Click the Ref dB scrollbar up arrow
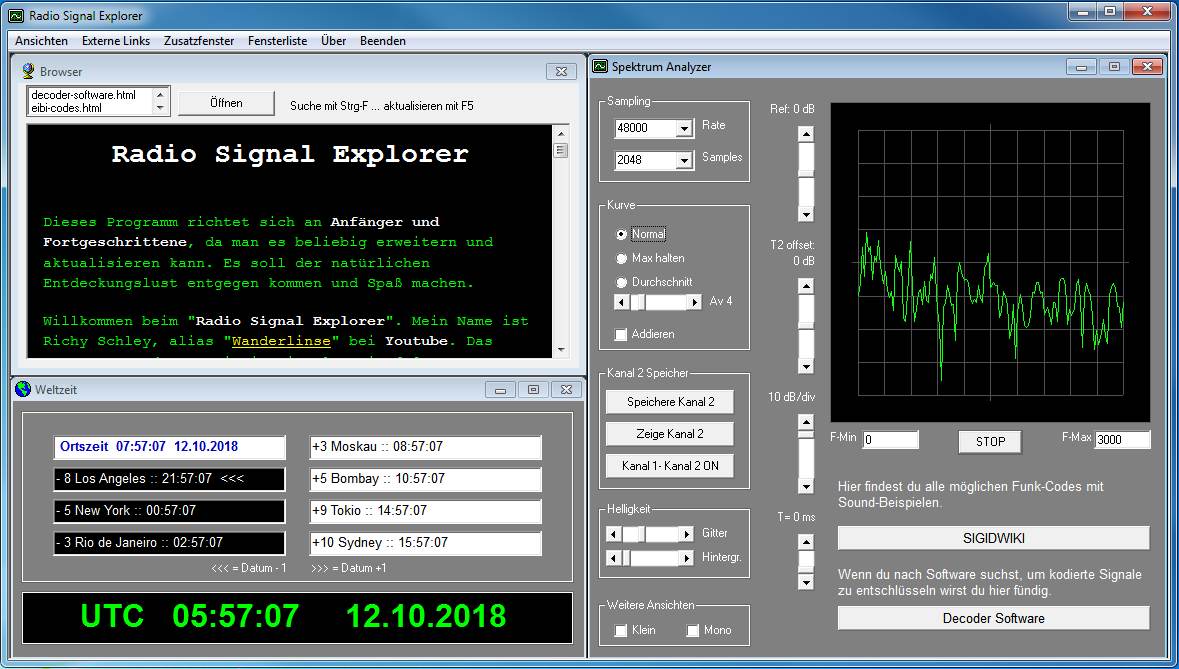 (805, 134)
